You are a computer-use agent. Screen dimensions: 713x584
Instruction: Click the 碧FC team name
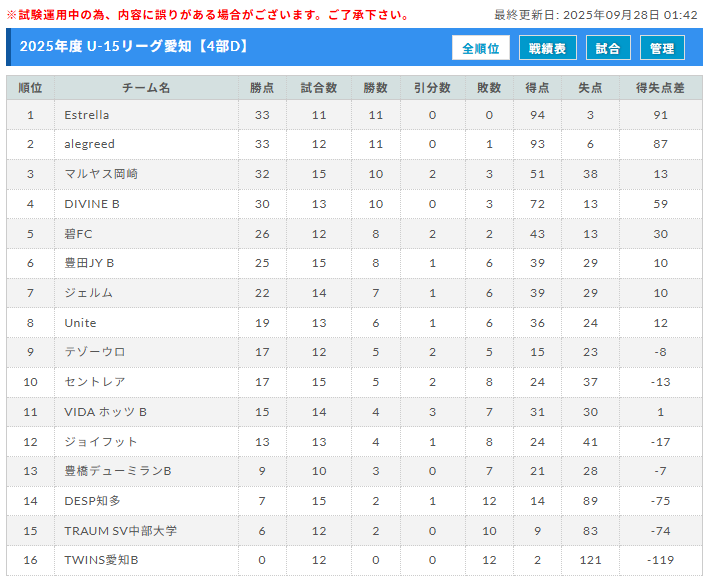pyautogui.click(x=78, y=234)
